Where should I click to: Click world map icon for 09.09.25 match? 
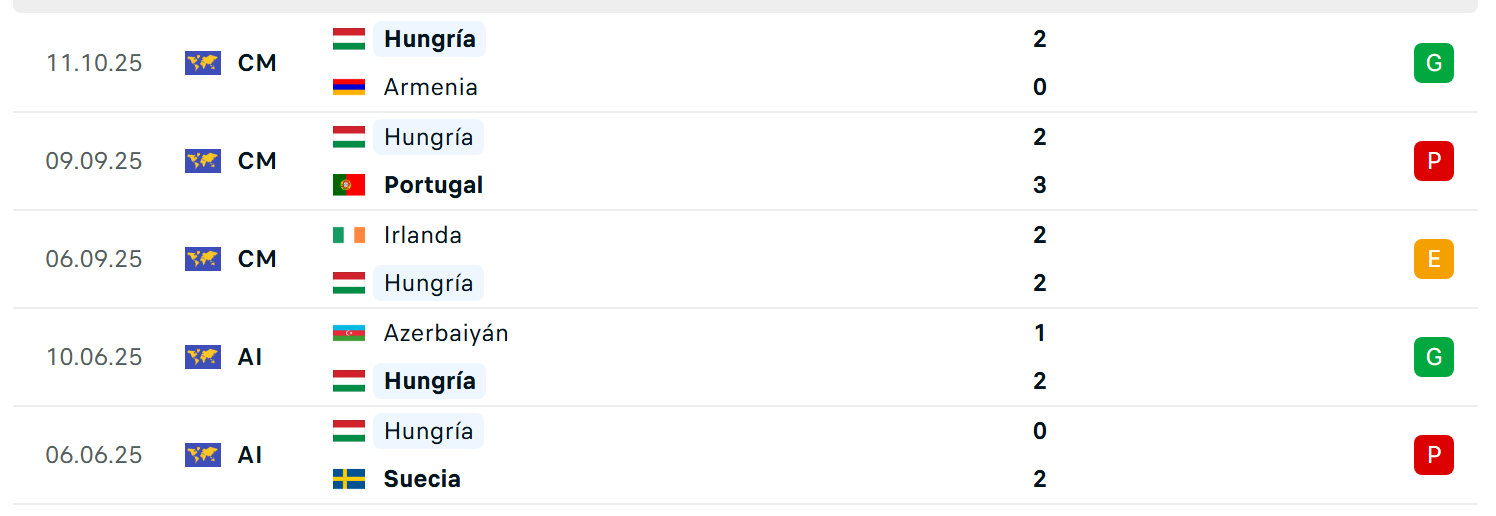point(203,161)
